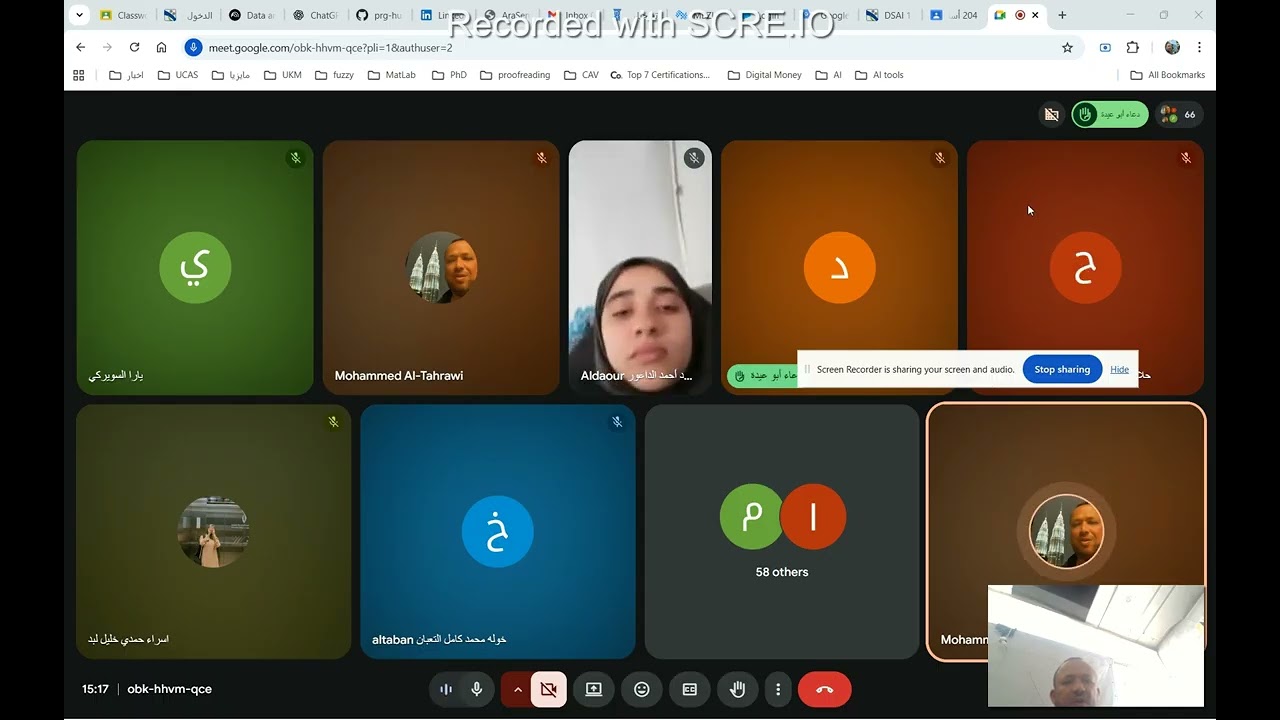Switch to the GitHub prg-hu tab

click(x=380, y=15)
